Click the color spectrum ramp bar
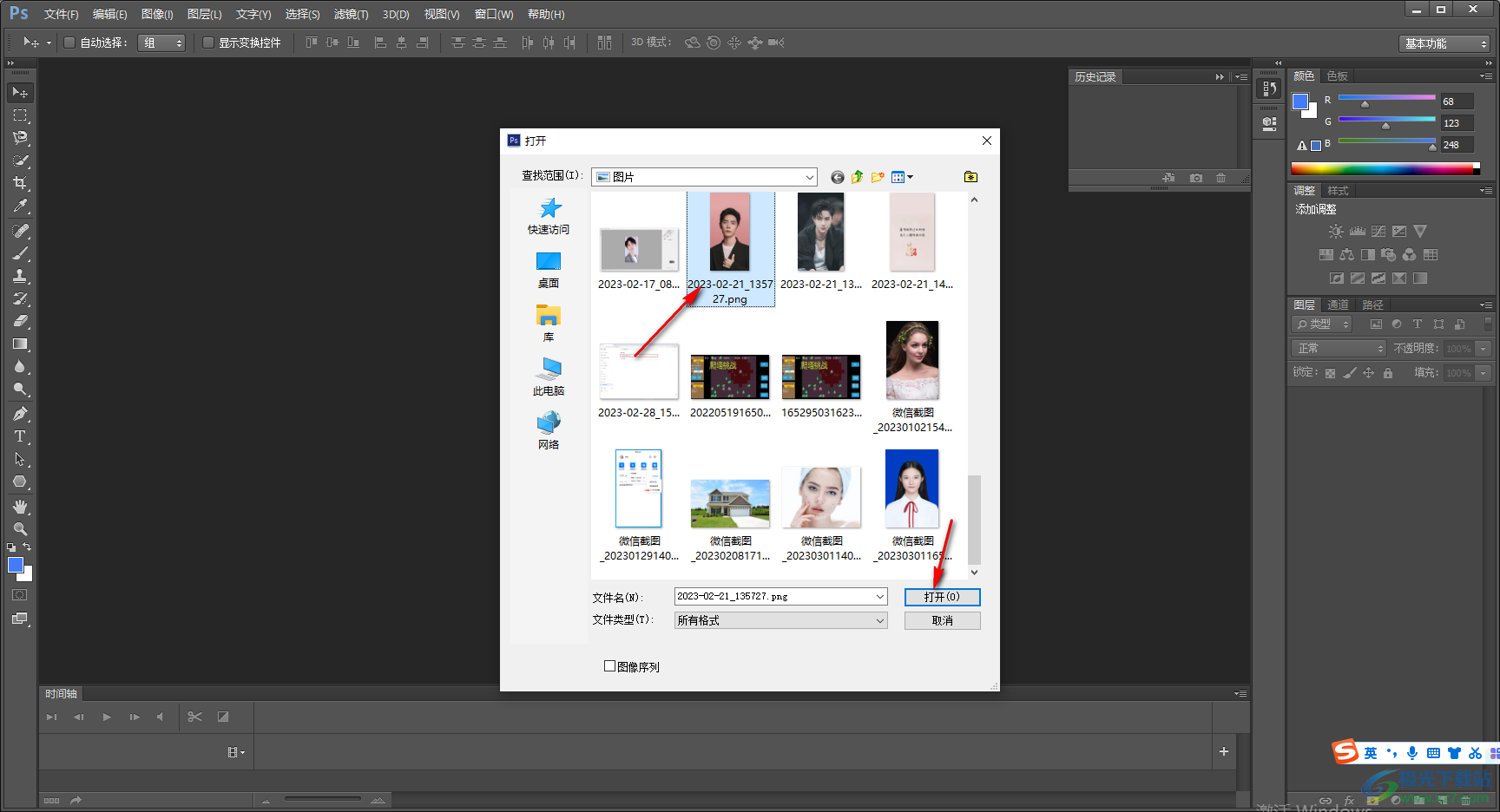 pyautogui.click(x=1384, y=169)
